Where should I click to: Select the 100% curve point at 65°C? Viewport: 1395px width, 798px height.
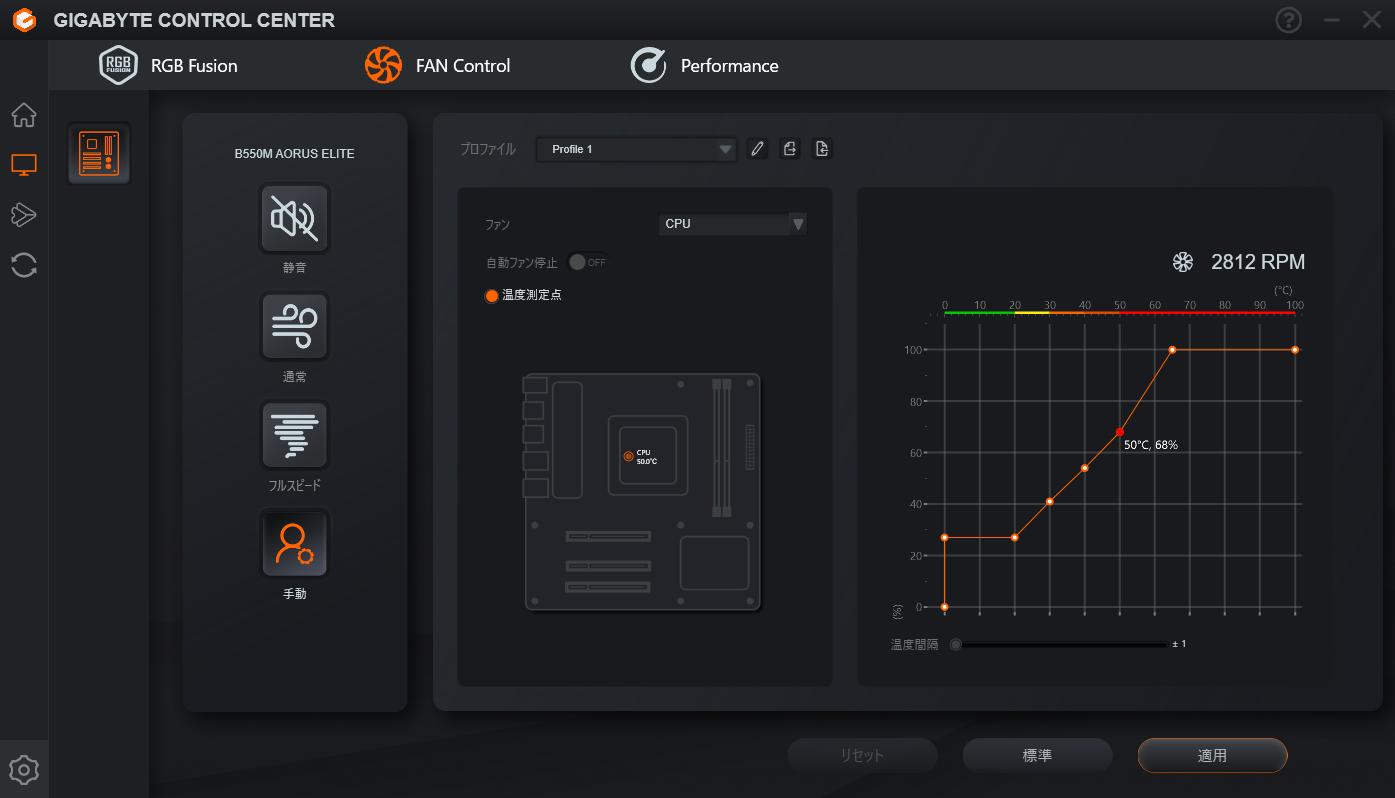(x=1172, y=350)
